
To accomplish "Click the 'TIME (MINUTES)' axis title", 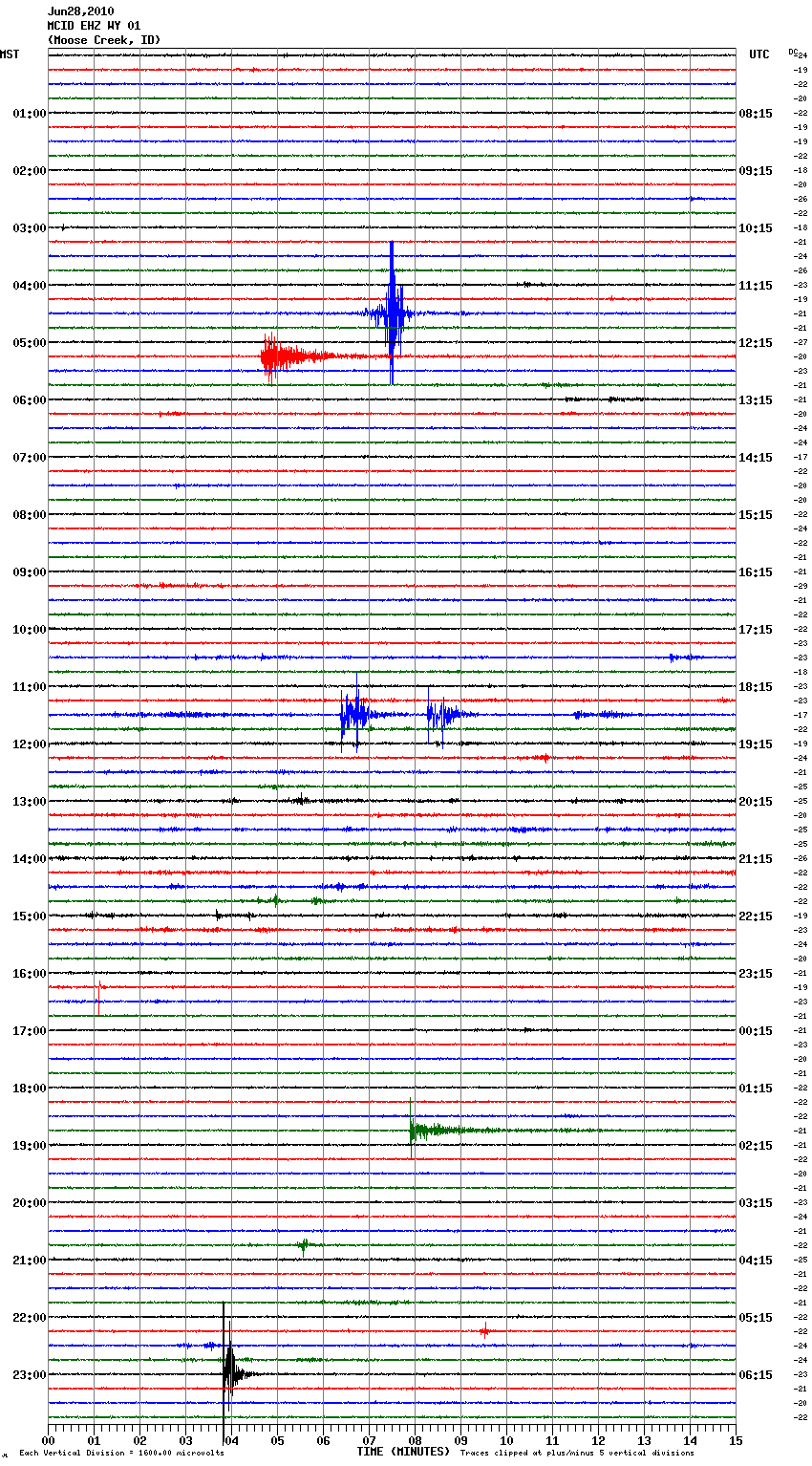I will 403,1452.
